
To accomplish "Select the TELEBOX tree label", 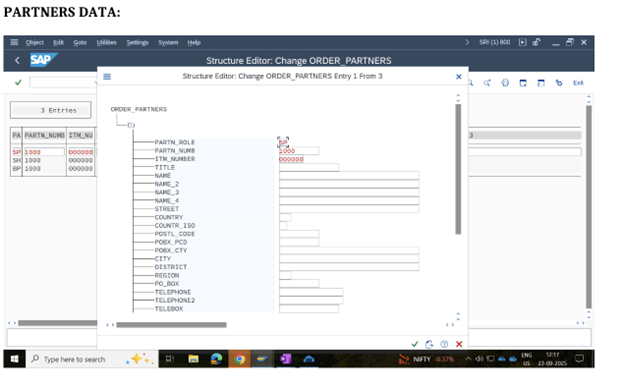I will coord(169,309).
